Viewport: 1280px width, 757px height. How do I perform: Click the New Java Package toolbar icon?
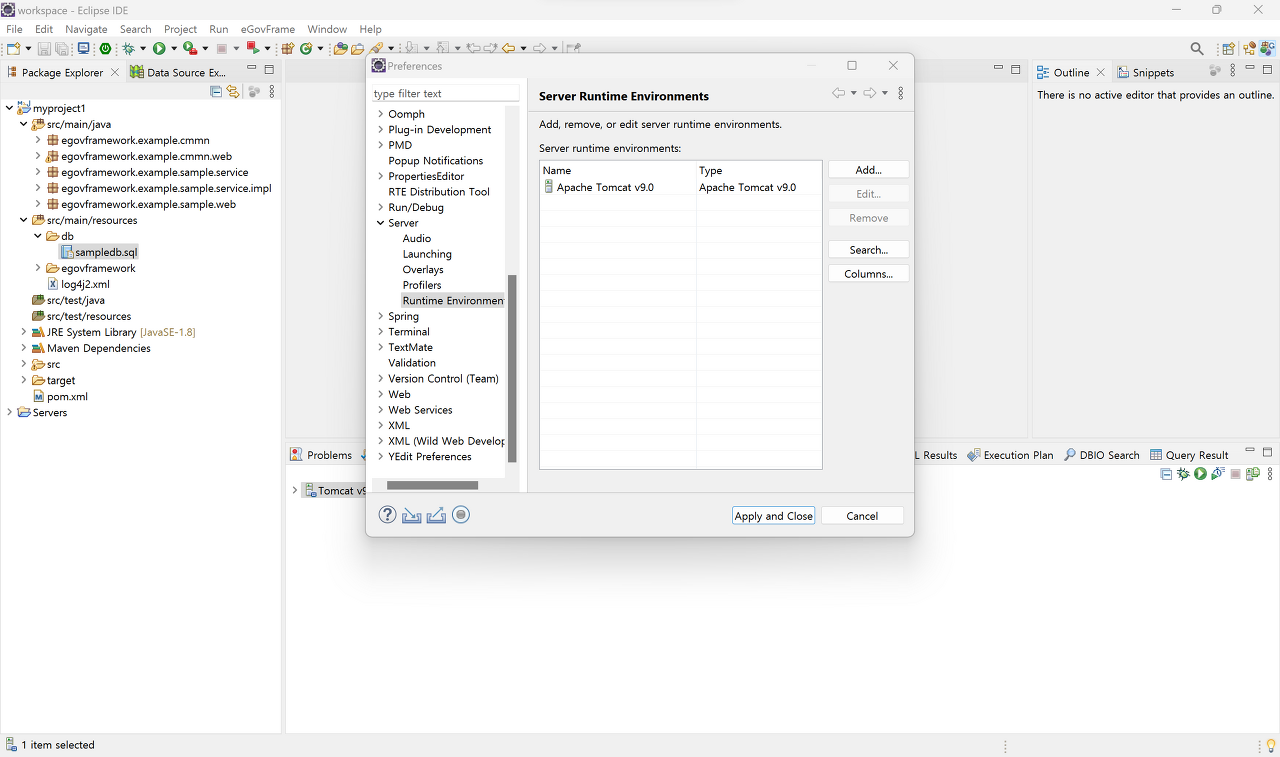tap(287, 48)
